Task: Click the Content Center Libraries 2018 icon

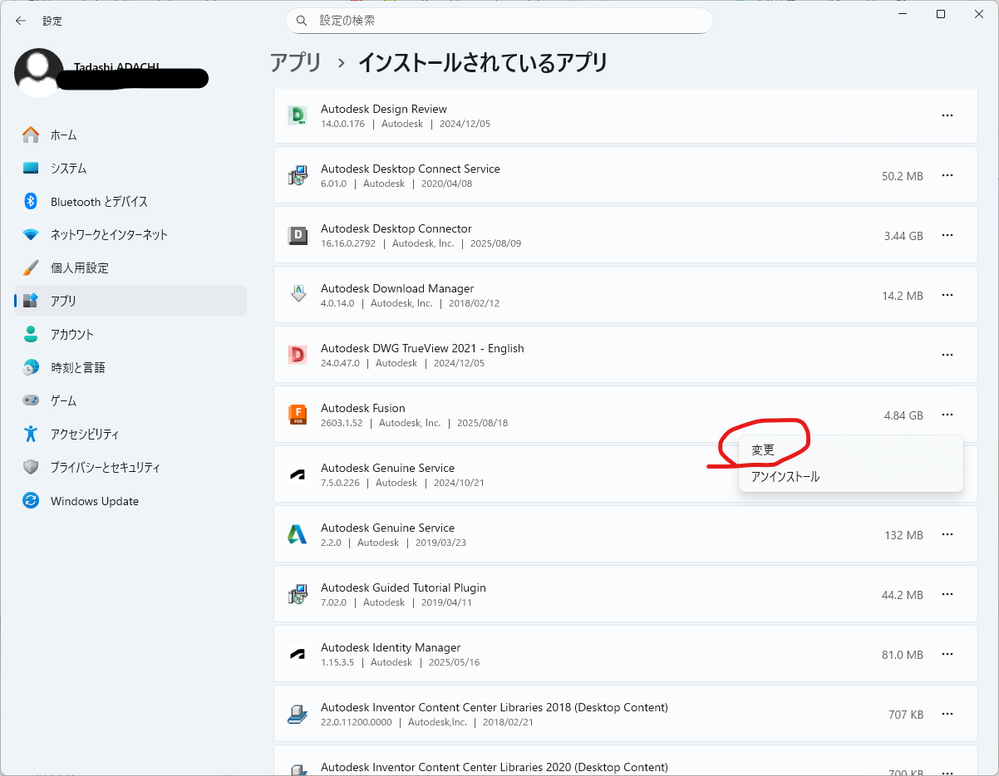Action: tap(298, 714)
